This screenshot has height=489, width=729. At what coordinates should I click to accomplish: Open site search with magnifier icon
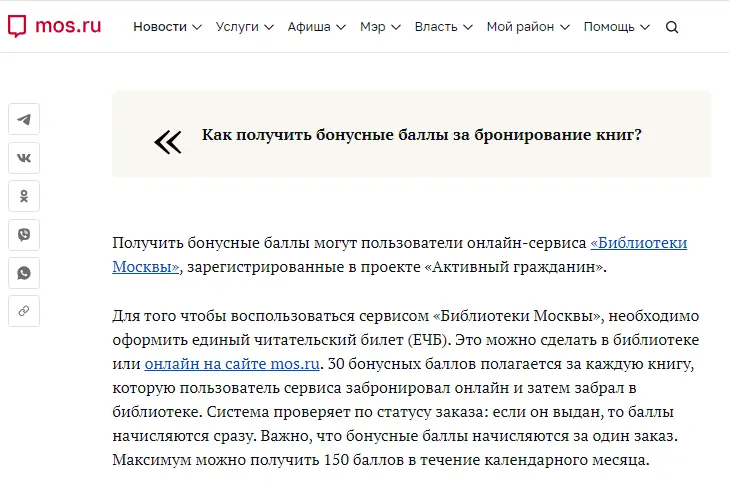tap(672, 27)
